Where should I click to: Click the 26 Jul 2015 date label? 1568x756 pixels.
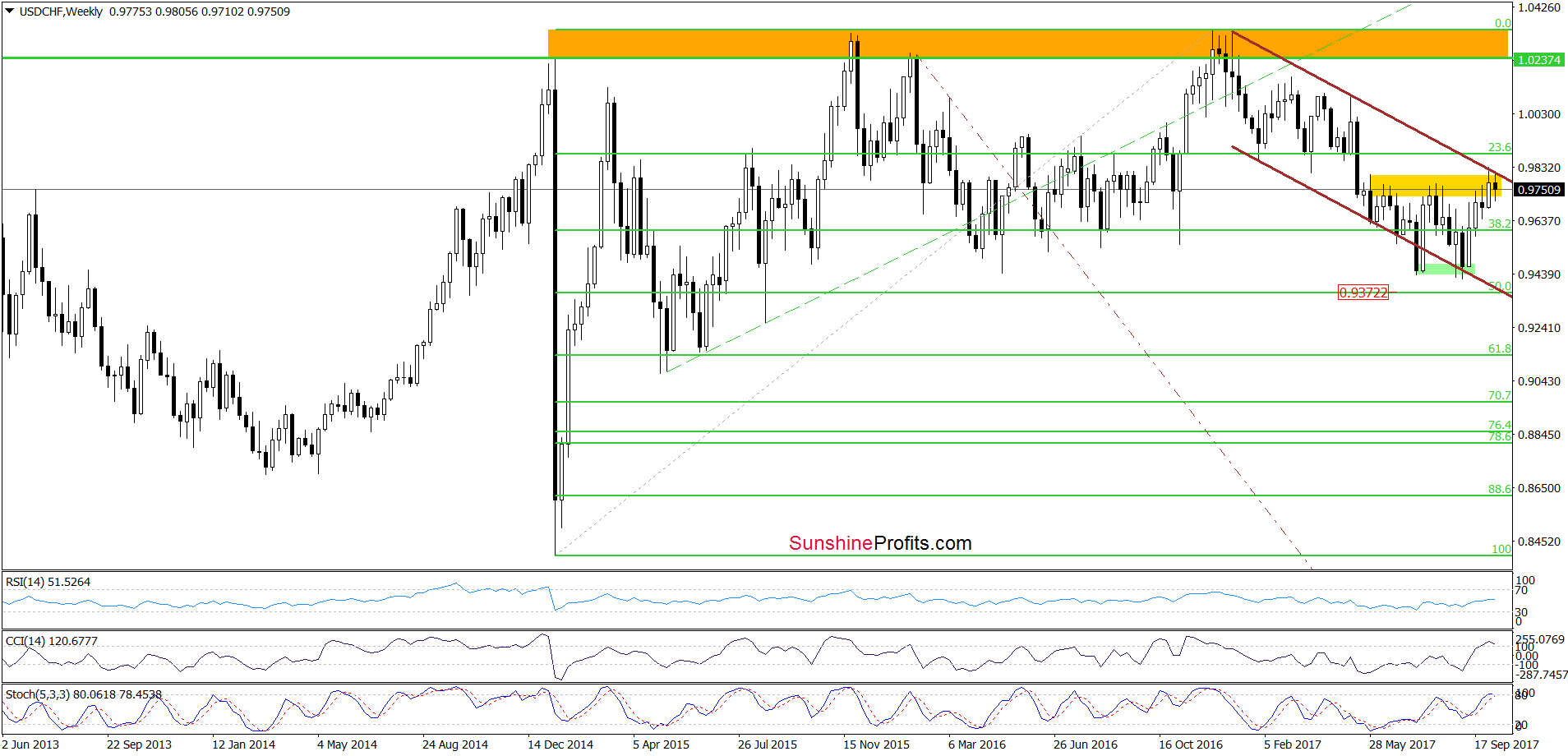pos(768,744)
